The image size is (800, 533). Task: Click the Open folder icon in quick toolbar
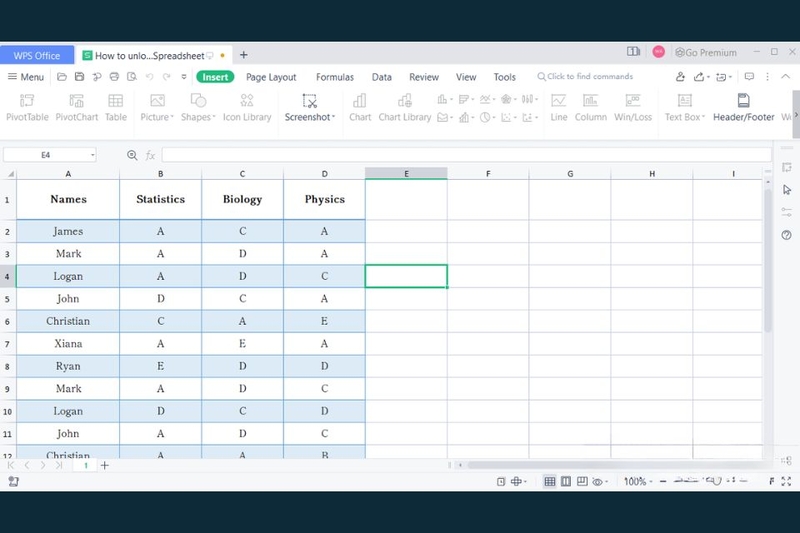click(62, 77)
